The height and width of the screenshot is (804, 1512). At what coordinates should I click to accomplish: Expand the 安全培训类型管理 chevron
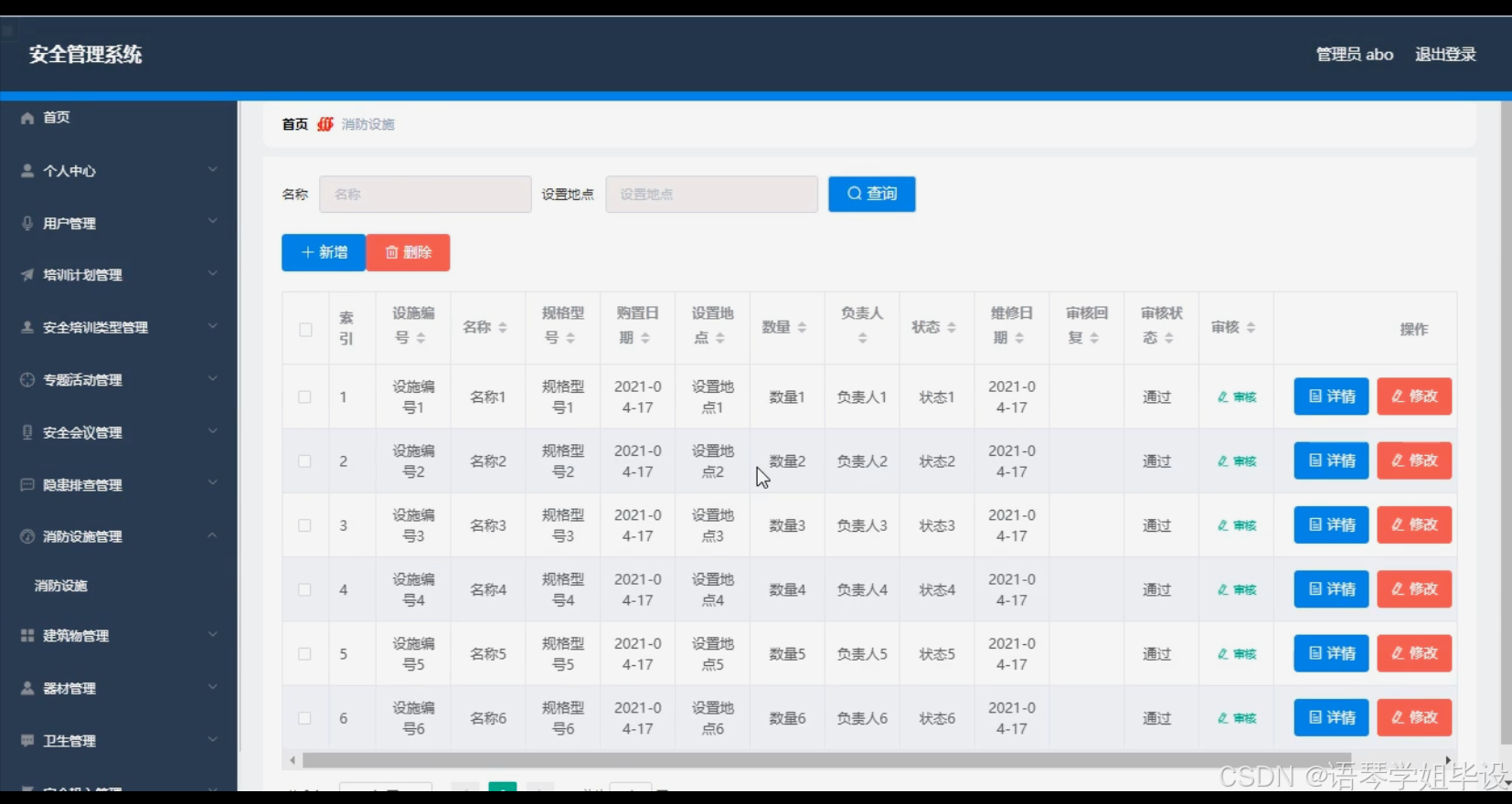[x=212, y=325]
